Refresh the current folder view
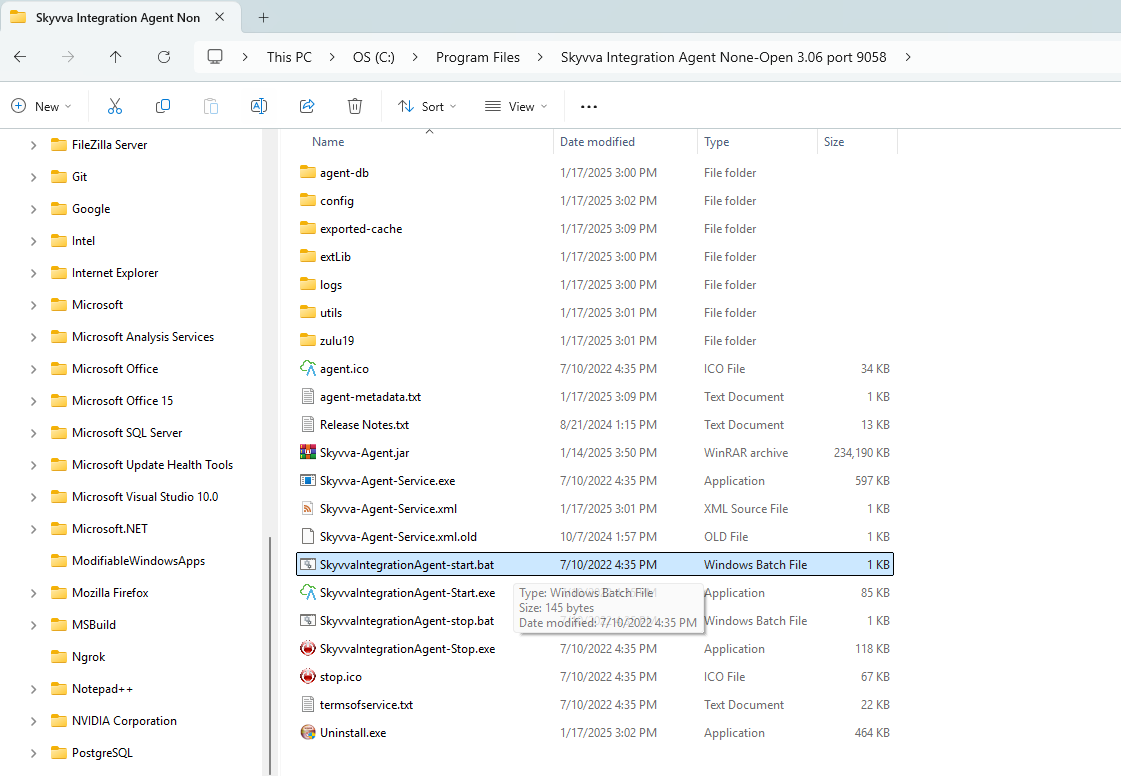The image size is (1121, 776). click(x=164, y=57)
